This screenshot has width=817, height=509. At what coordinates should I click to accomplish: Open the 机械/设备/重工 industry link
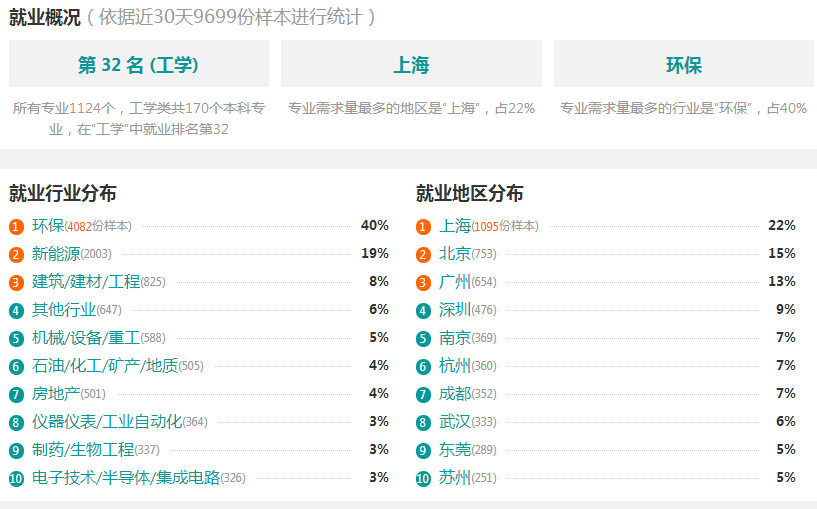click(86, 338)
